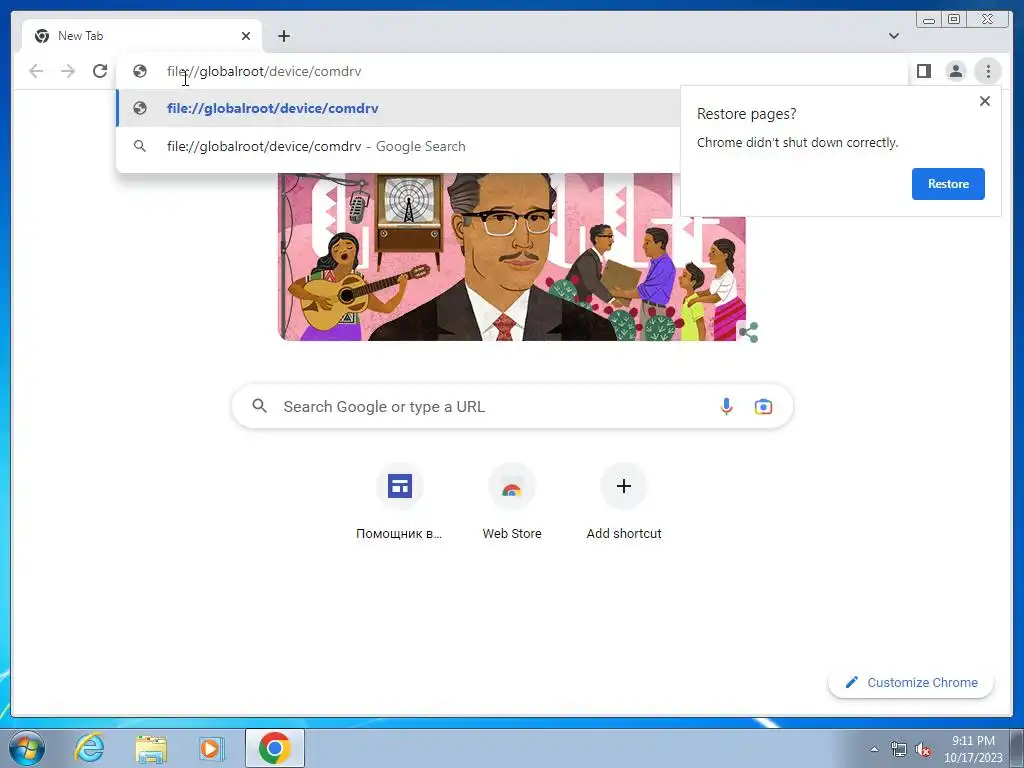
Task: Show hidden tray icons arrow
Action: tap(874, 749)
